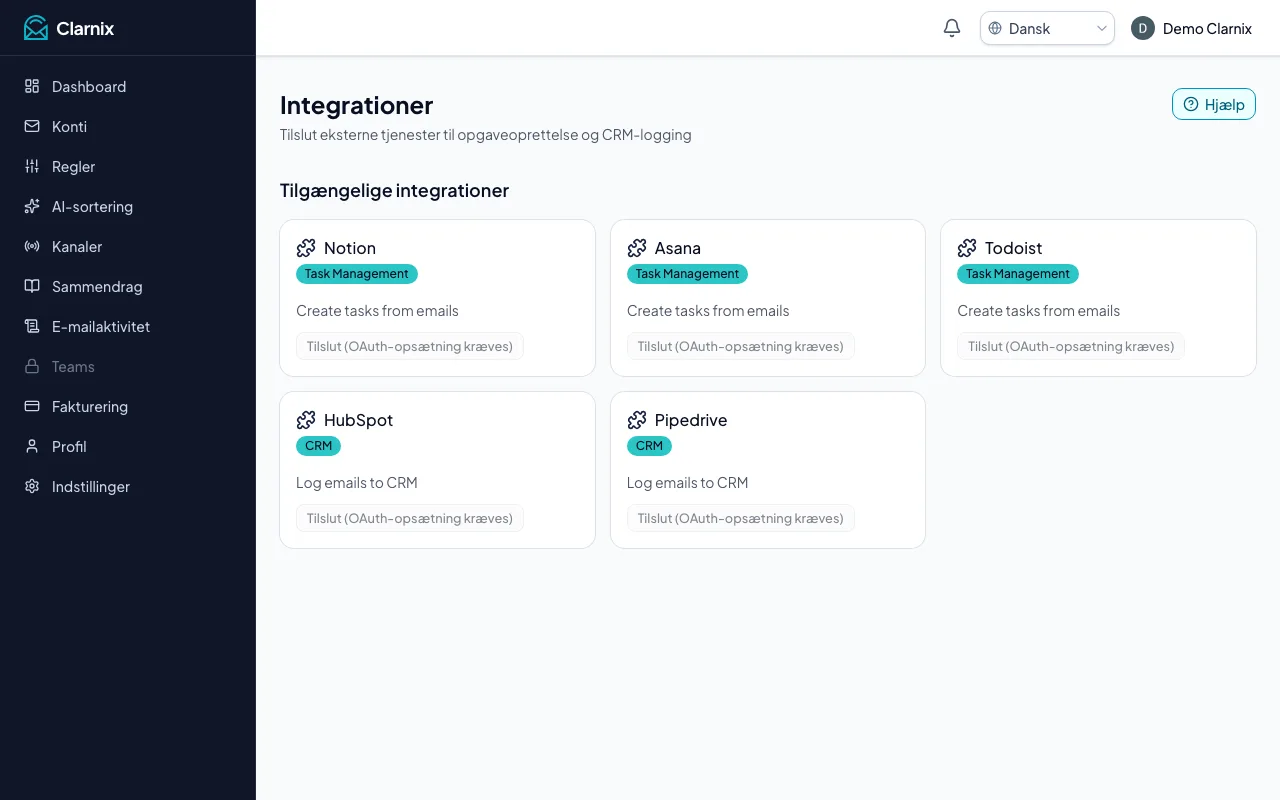Click the AI-sortering sparkle icon

point(32,206)
